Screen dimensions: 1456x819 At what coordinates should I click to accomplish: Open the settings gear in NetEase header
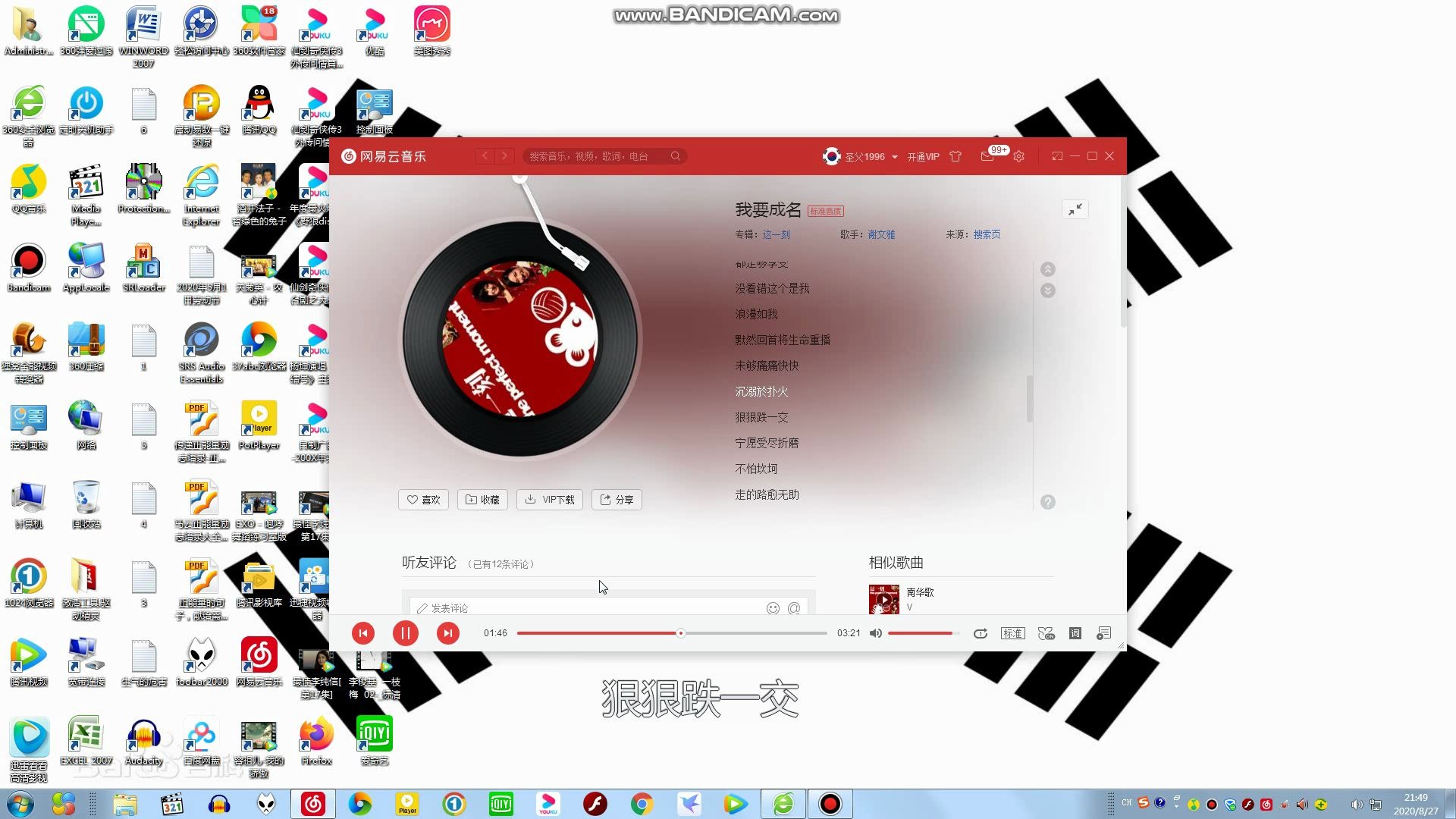[1019, 156]
